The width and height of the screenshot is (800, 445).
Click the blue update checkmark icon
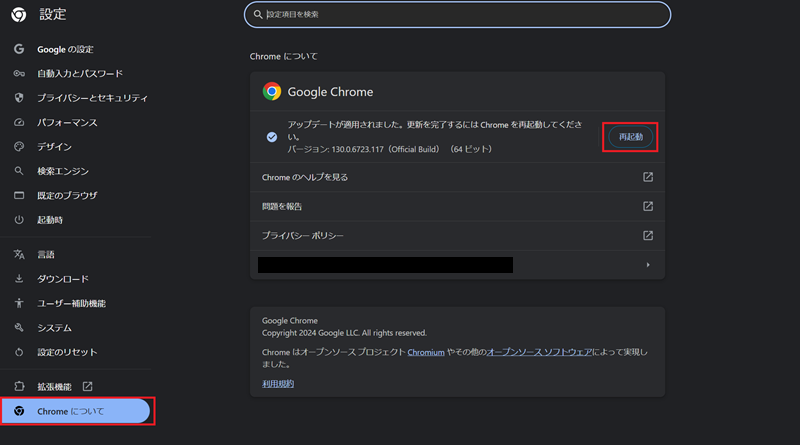[x=272, y=137]
